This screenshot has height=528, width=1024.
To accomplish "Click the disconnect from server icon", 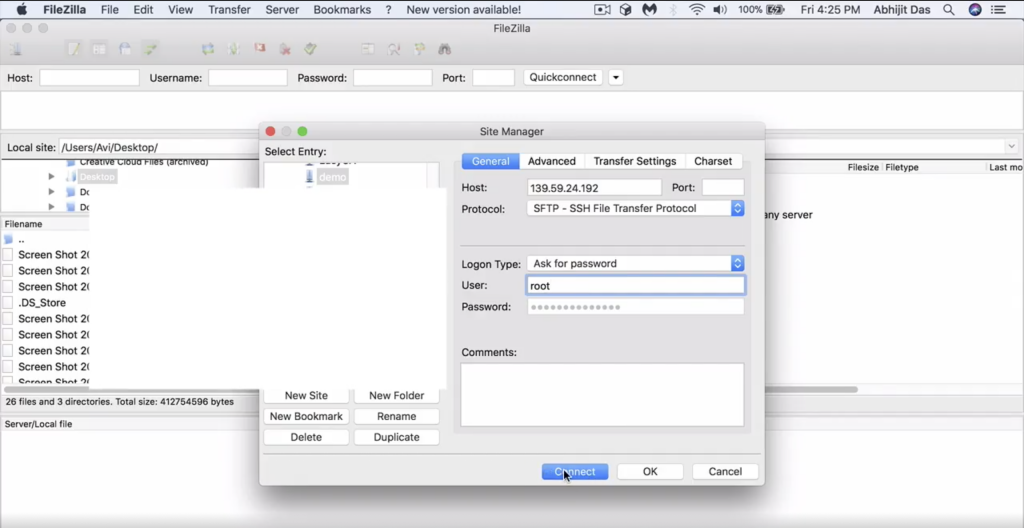I will coord(285,50).
